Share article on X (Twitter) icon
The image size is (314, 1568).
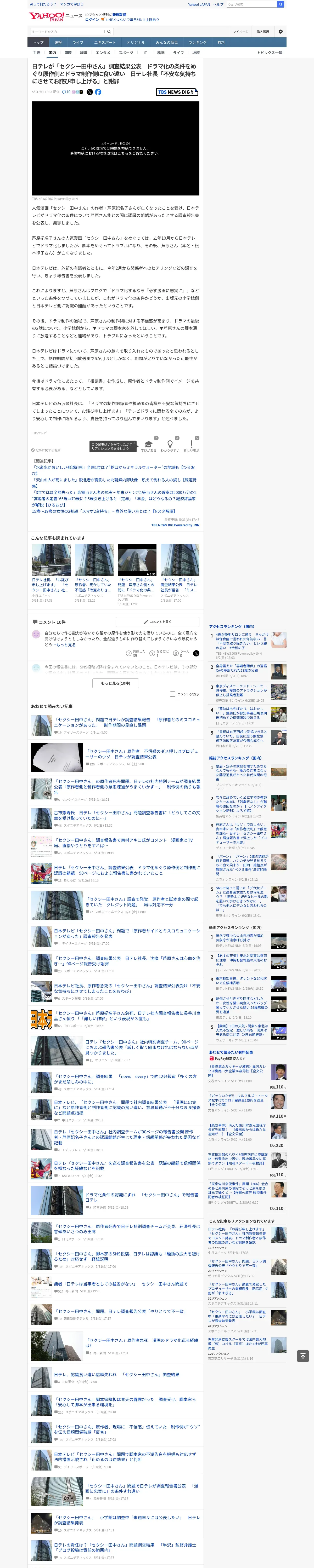pos(90,92)
